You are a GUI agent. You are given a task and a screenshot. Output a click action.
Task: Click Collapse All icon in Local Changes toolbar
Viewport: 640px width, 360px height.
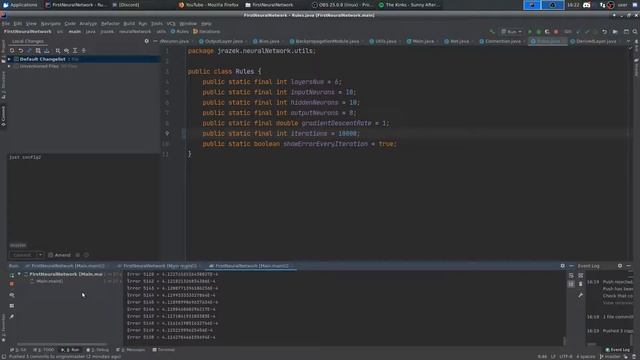click(84, 51)
